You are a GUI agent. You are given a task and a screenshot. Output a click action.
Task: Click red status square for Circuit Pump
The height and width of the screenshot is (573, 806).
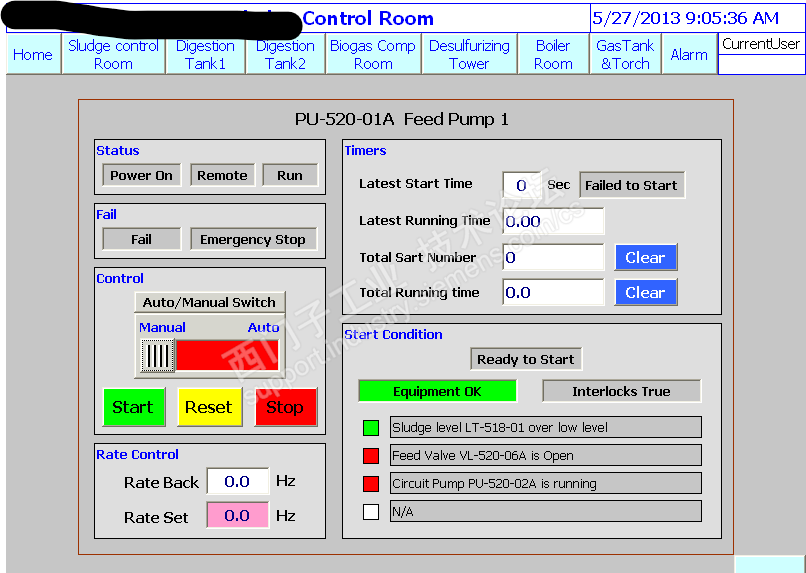371,484
